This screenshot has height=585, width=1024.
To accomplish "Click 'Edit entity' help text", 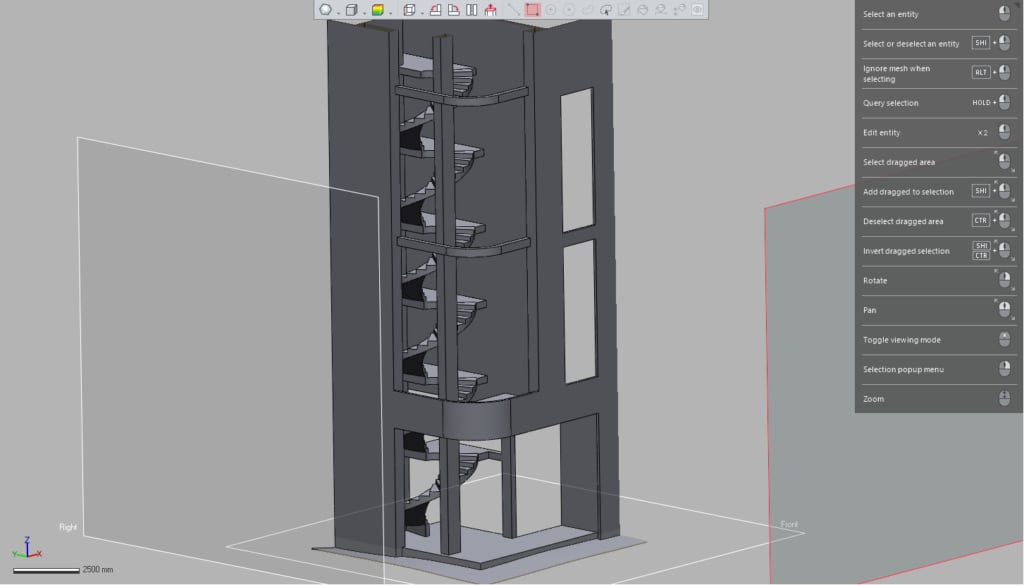I will click(x=881, y=133).
